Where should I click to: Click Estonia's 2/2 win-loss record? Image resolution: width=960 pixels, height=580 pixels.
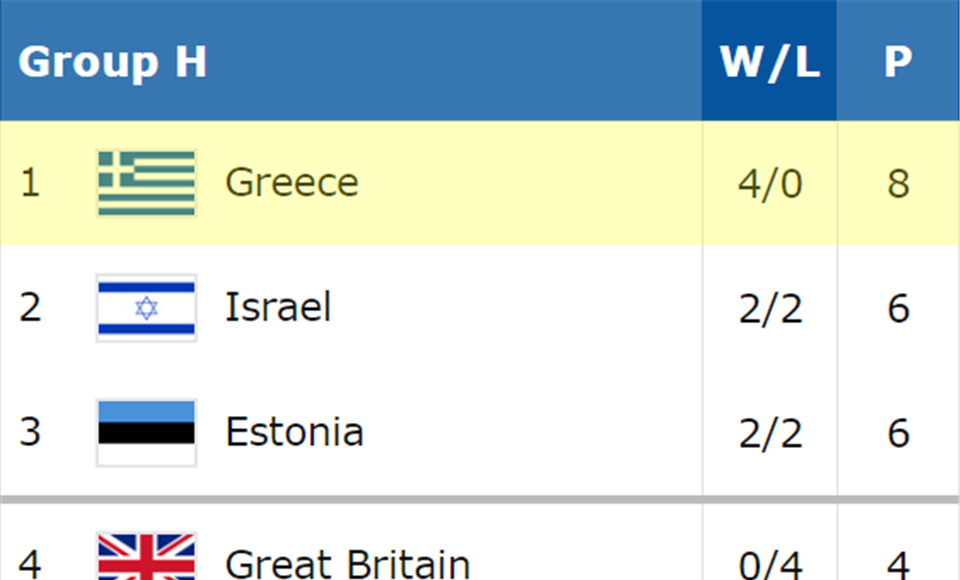coord(770,433)
